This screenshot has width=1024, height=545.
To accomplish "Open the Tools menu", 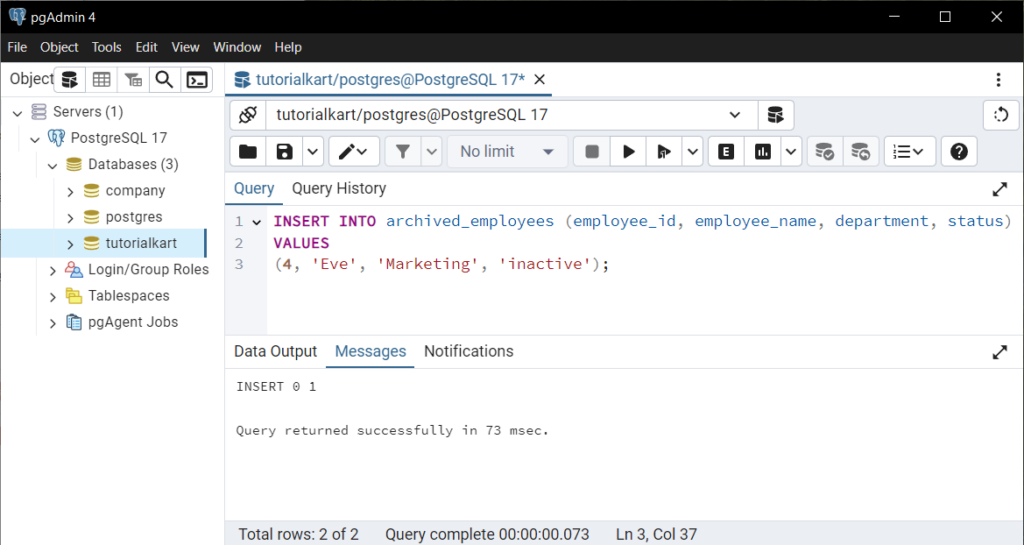I will click(x=106, y=47).
